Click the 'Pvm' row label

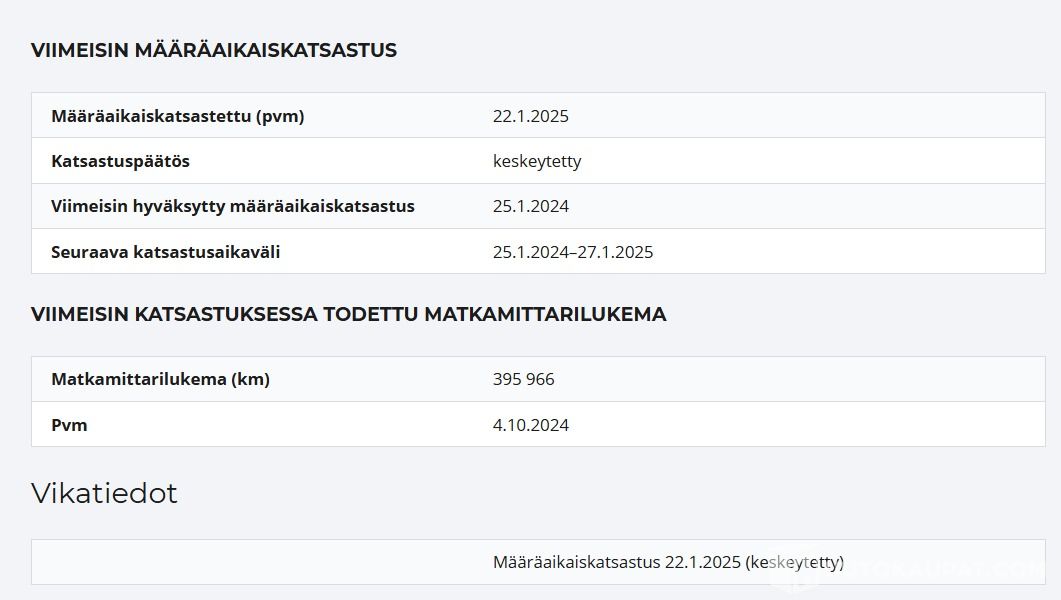[x=69, y=425]
